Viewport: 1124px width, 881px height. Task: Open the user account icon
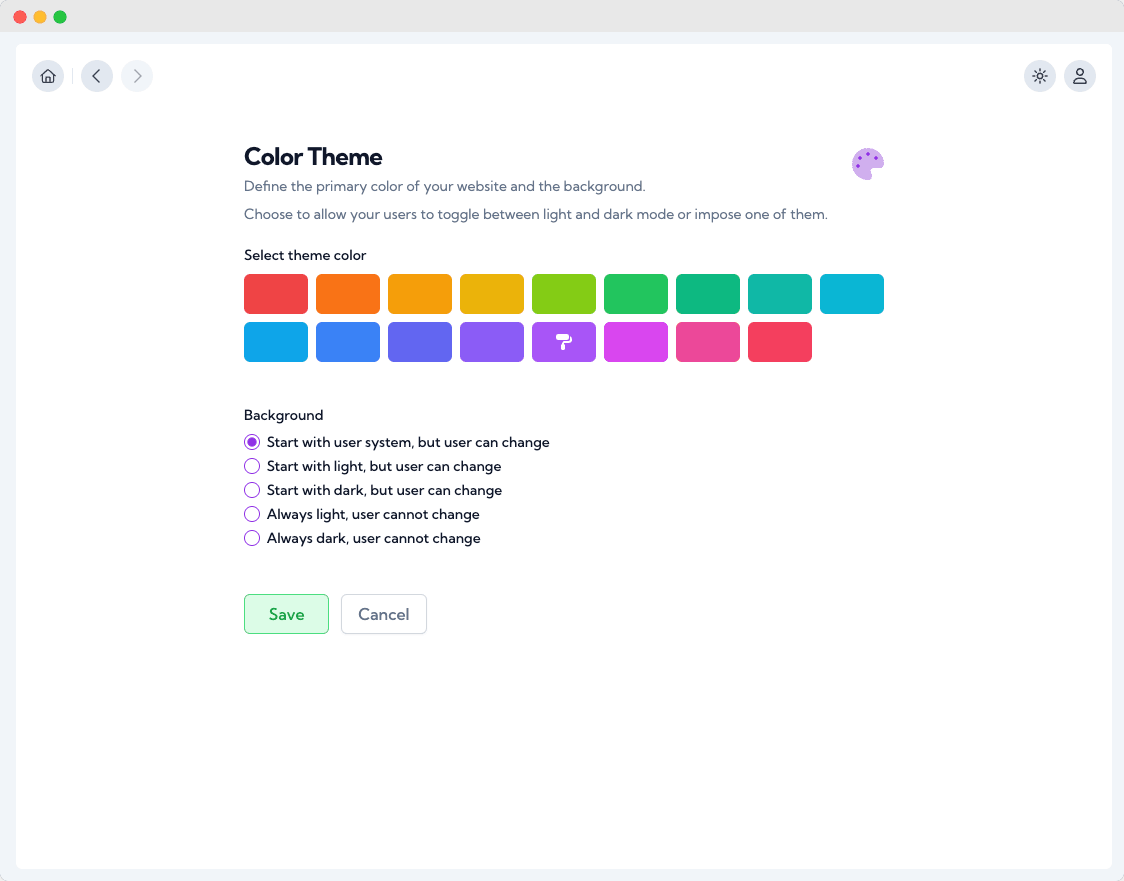[x=1080, y=76]
